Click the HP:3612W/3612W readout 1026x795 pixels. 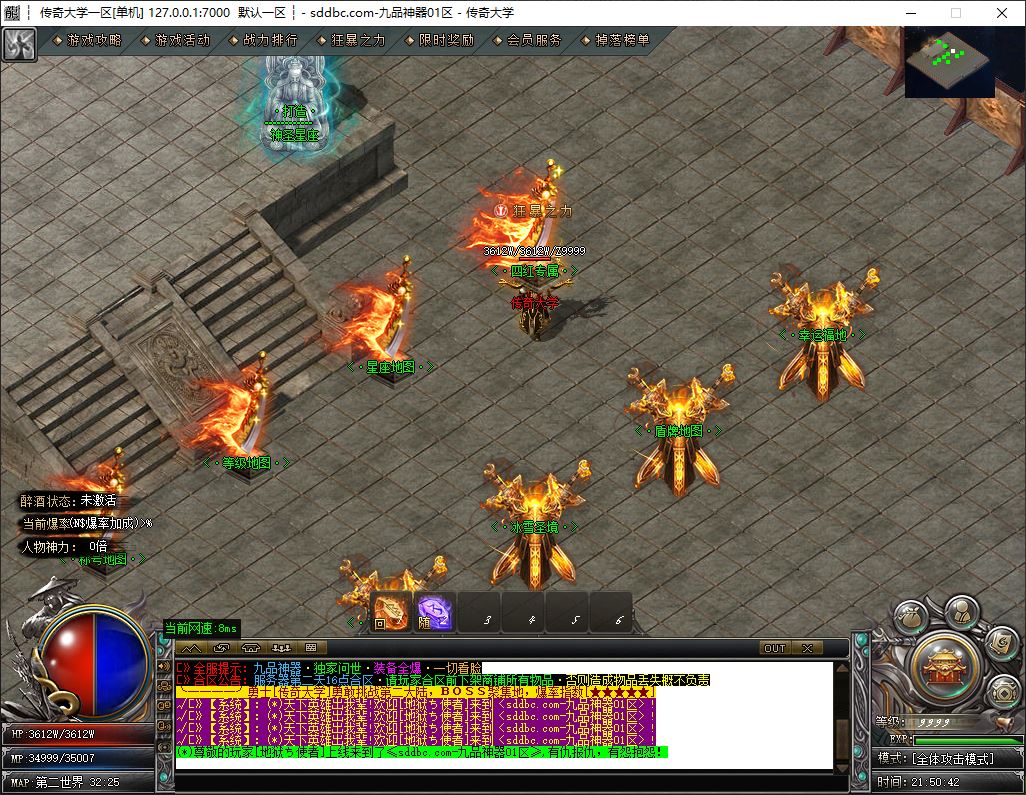pyautogui.click(x=53, y=734)
